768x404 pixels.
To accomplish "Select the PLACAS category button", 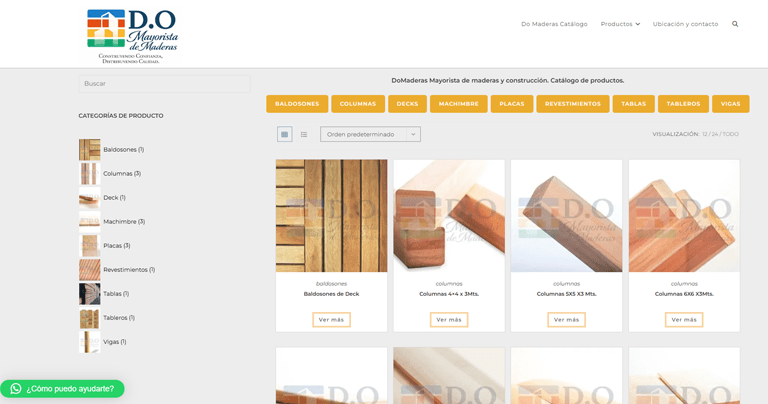I will [x=512, y=104].
